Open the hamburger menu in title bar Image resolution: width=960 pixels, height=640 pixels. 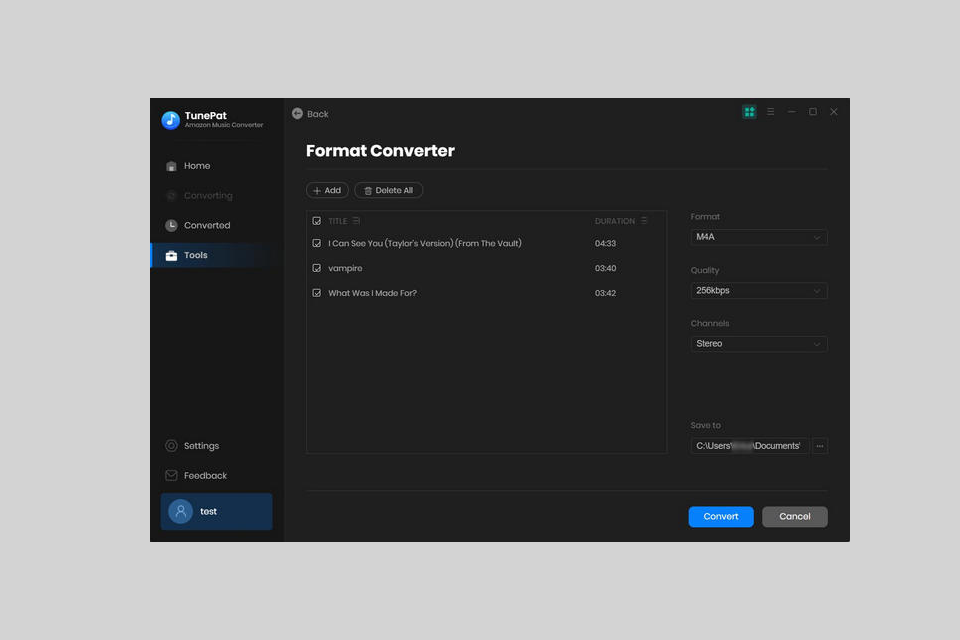tap(771, 111)
